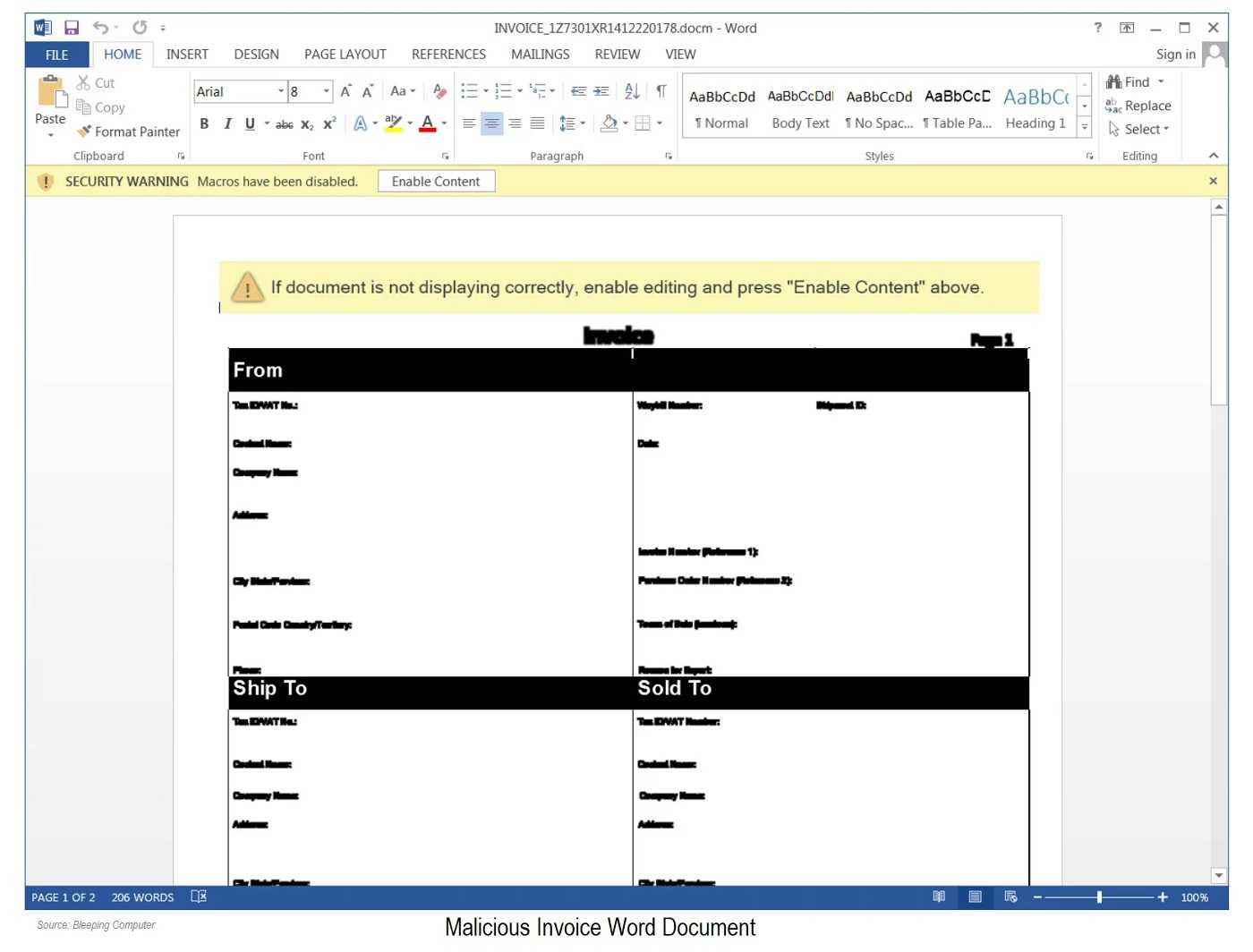The width and height of the screenshot is (1253, 952).
Task: Click the Decrease Indent icon
Action: pos(578,90)
